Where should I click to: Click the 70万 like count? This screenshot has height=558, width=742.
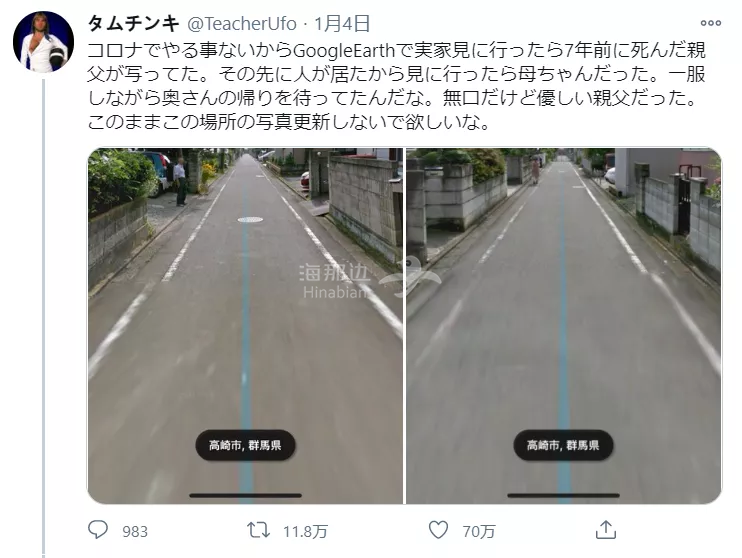(x=478, y=531)
